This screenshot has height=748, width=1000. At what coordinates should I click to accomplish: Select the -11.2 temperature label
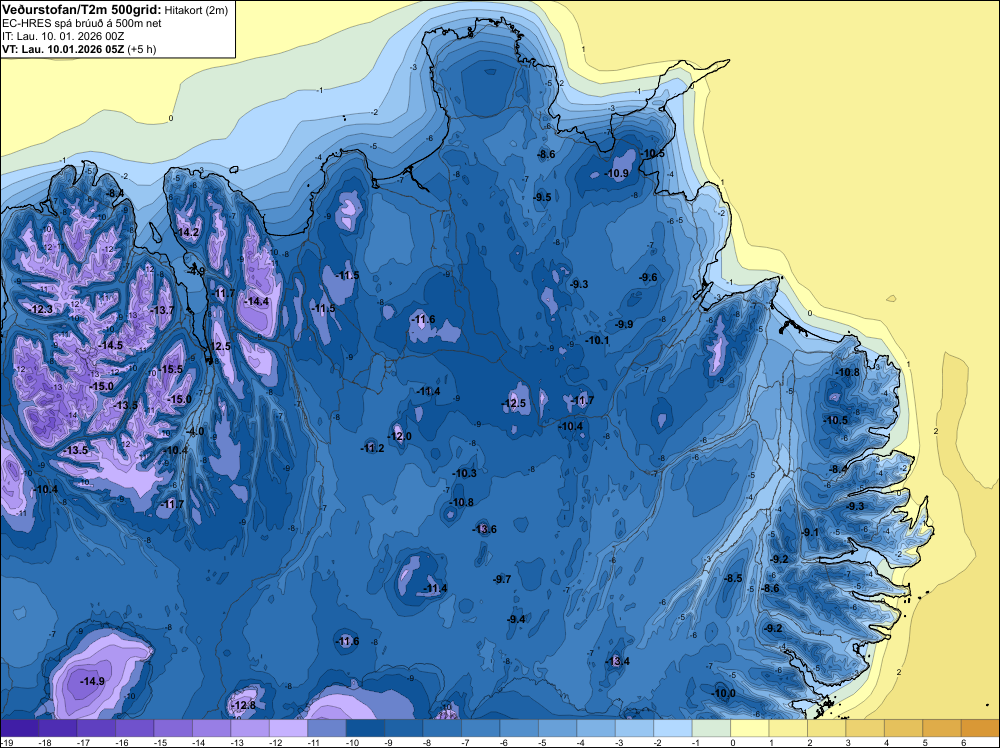point(372,448)
